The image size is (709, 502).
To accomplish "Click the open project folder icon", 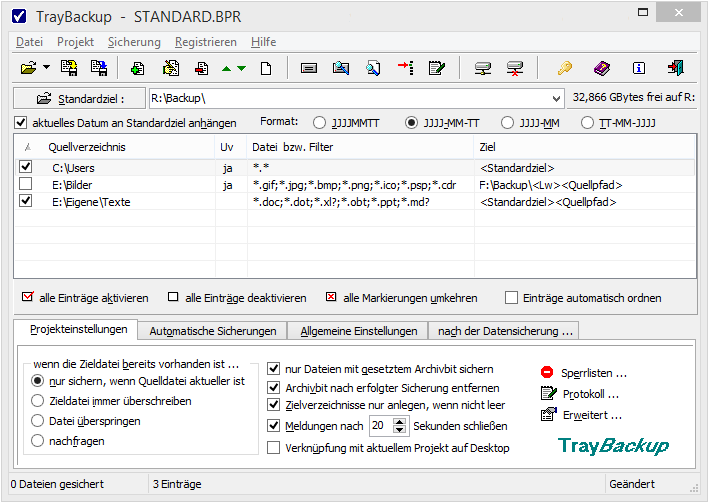I will coord(28,68).
